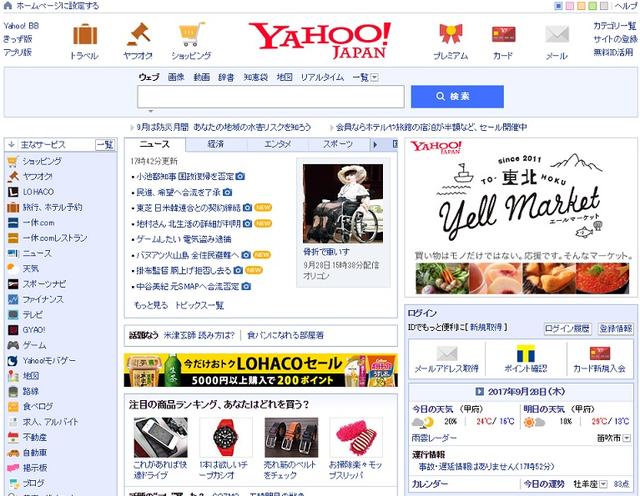This screenshot has height=496, width=640.
Task: Open the トラベル suitcase icon
Action: [x=84, y=35]
